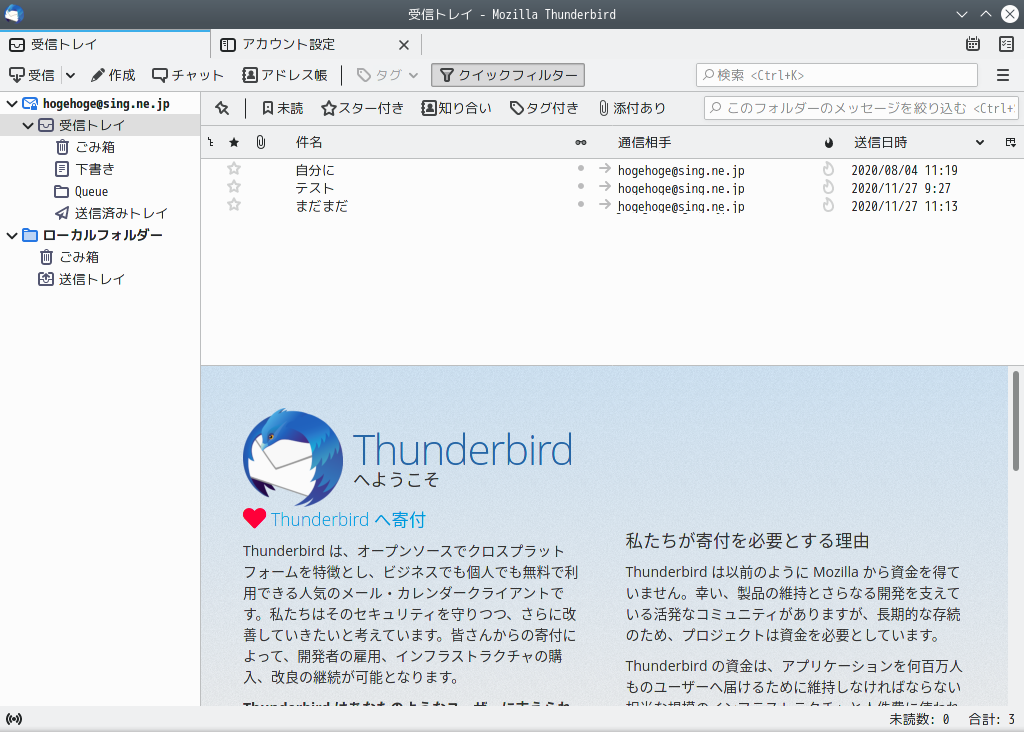The height and width of the screenshot is (732, 1024).
Task: Toggle the クイックフィルター button
Action: click(x=508, y=75)
